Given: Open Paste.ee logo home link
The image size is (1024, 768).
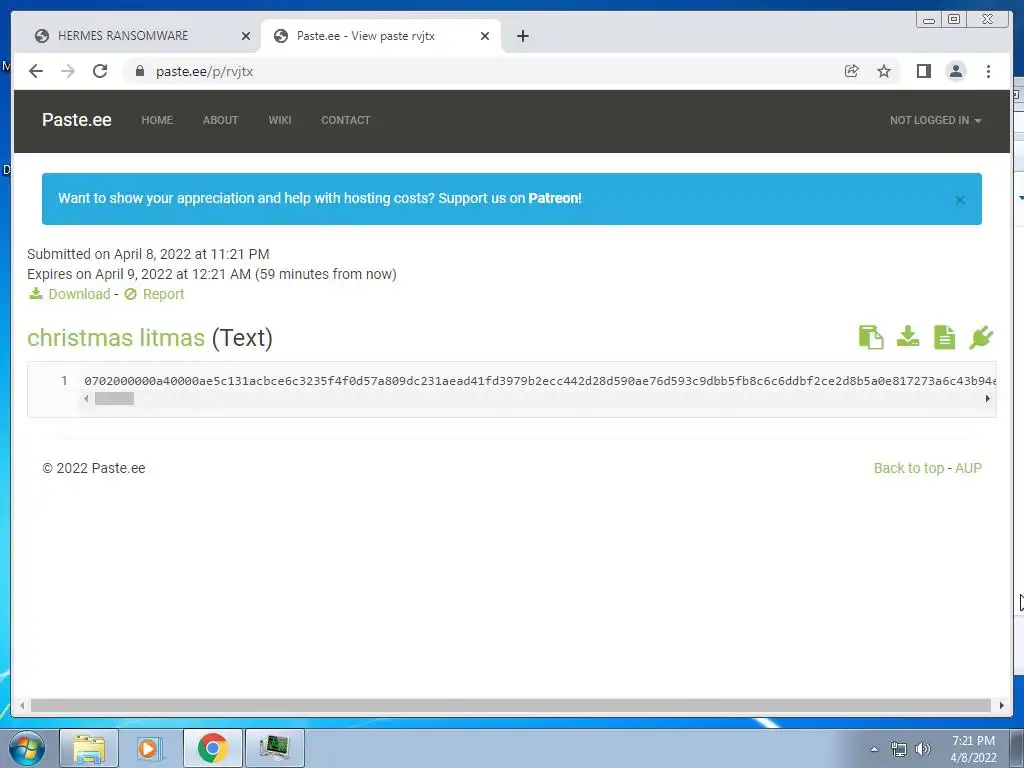Looking at the screenshot, I should point(76,120).
